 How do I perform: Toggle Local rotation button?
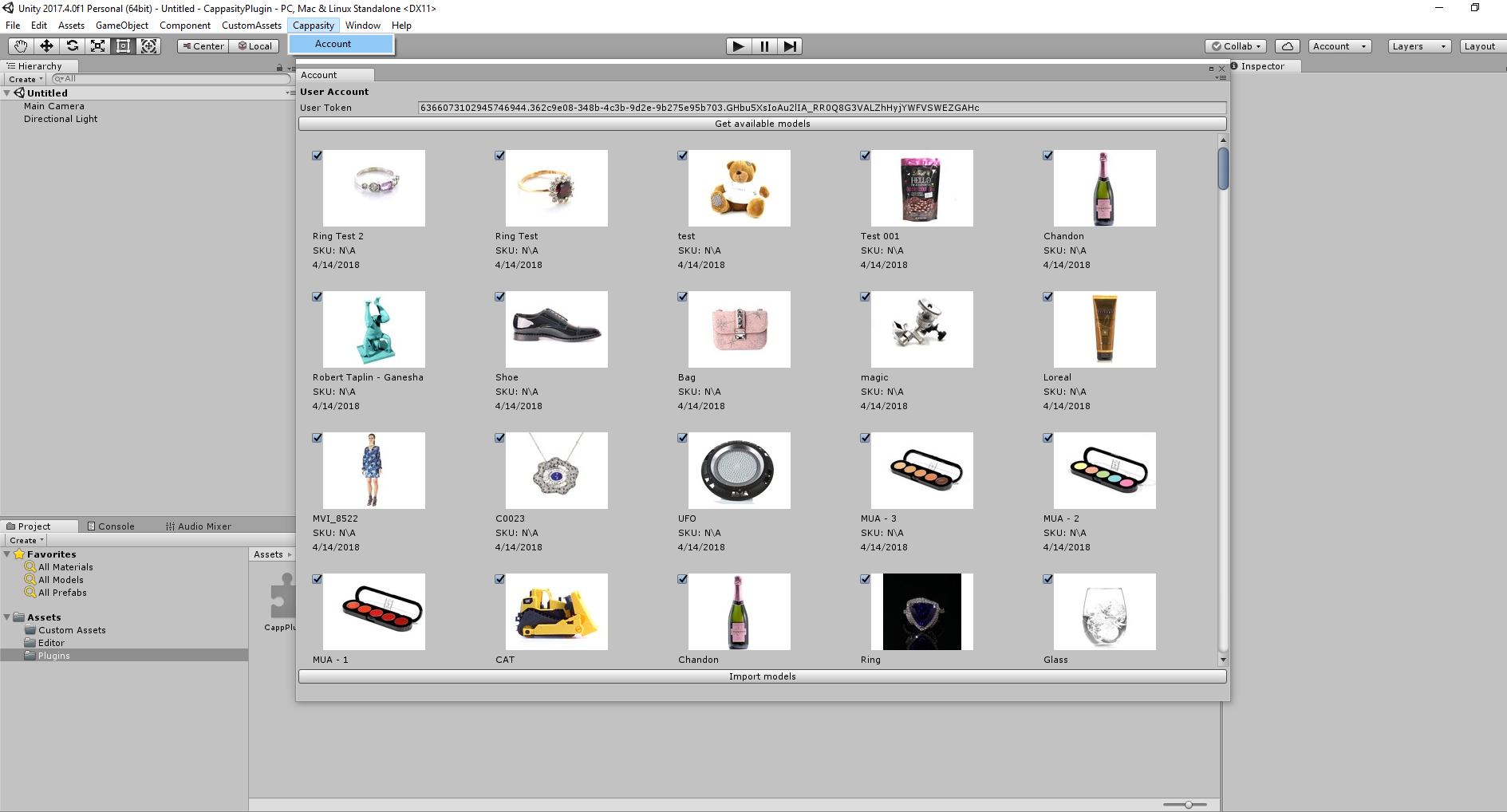[x=254, y=46]
